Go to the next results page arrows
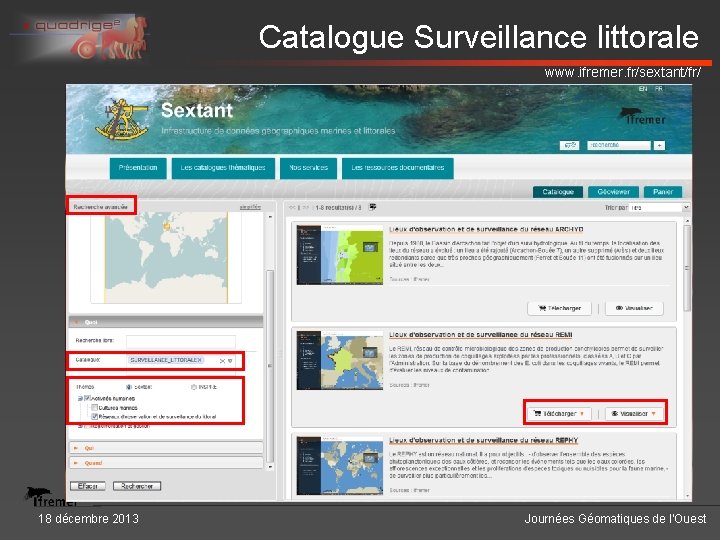Viewport: 720px width, 540px height. tap(306, 208)
